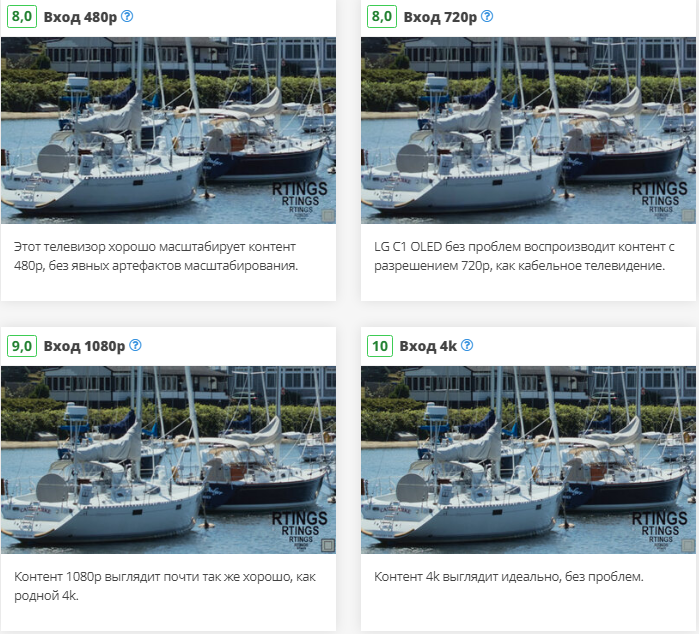Image resolution: width=699 pixels, height=634 pixels.
Task: Click expand square icon on 4k photo
Action: click(x=688, y=545)
